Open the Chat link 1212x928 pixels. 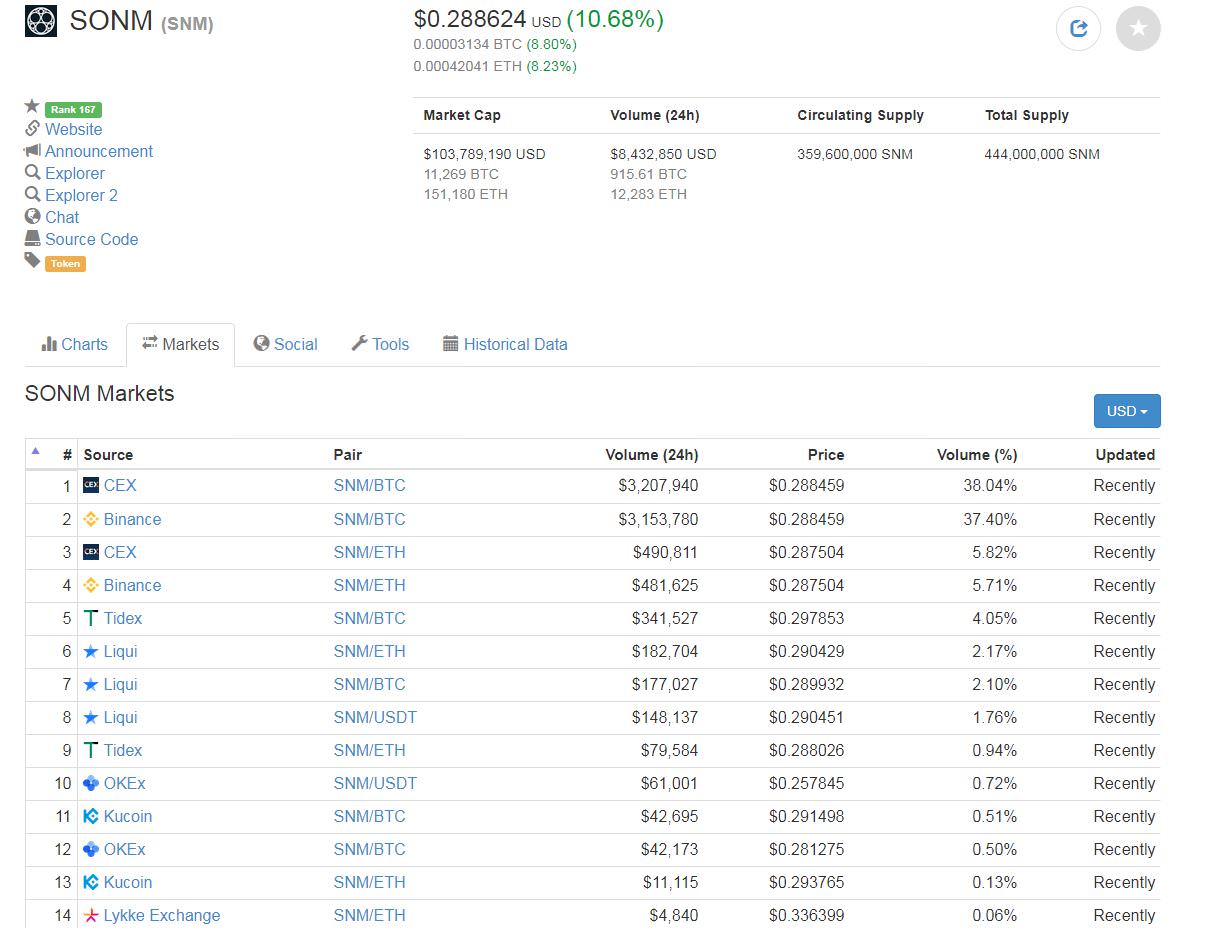point(62,217)
